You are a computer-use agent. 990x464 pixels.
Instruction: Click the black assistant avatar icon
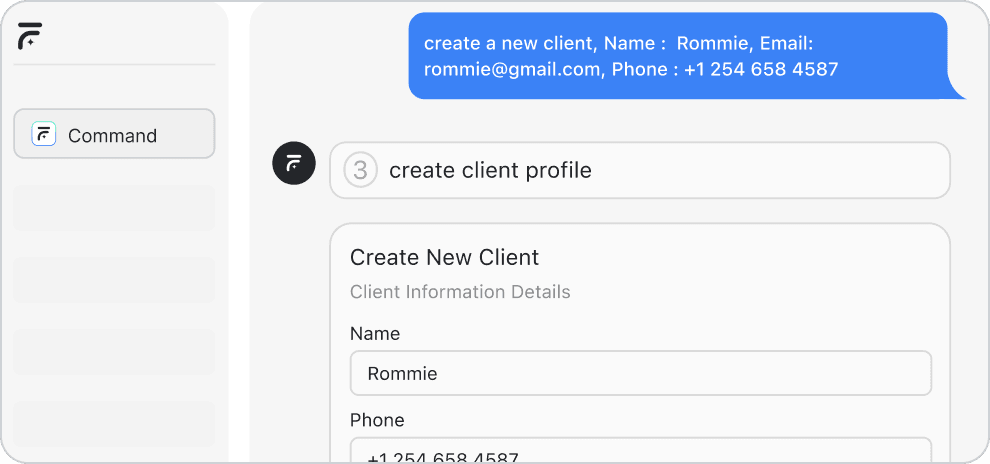click(294, 164)
